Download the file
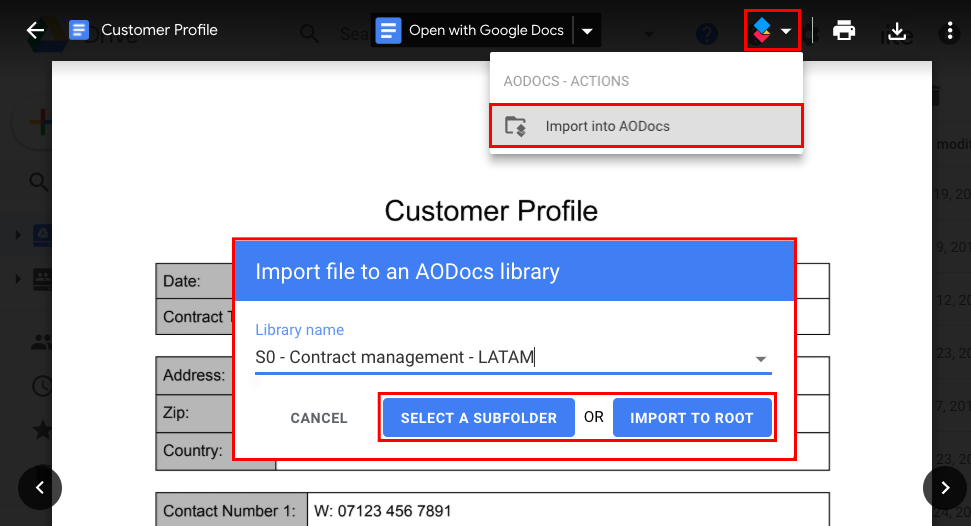This screenshot has height=526, width=971. point(897,31)
